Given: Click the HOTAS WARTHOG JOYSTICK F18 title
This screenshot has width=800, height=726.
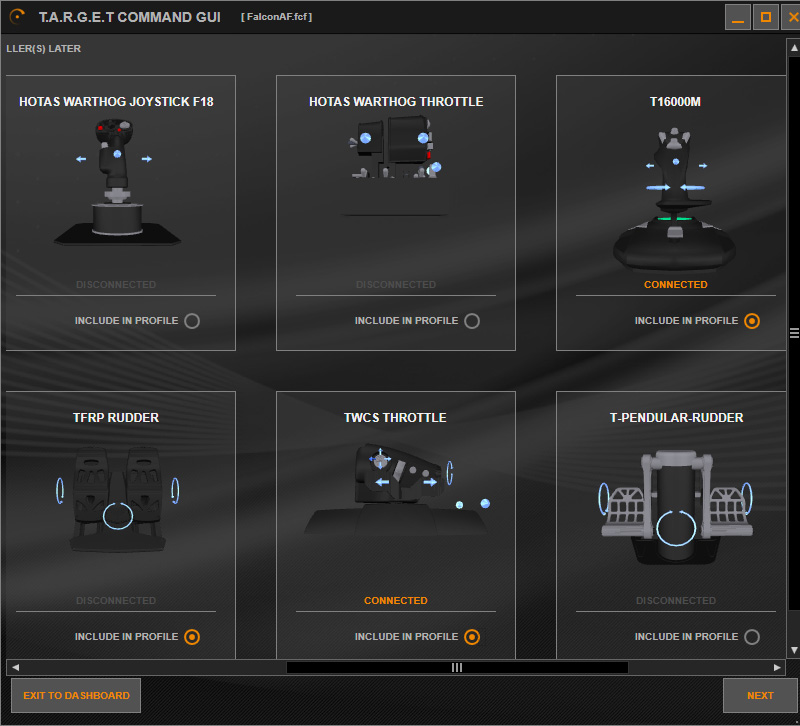Looking at the screenshot, I should point(116,102).
